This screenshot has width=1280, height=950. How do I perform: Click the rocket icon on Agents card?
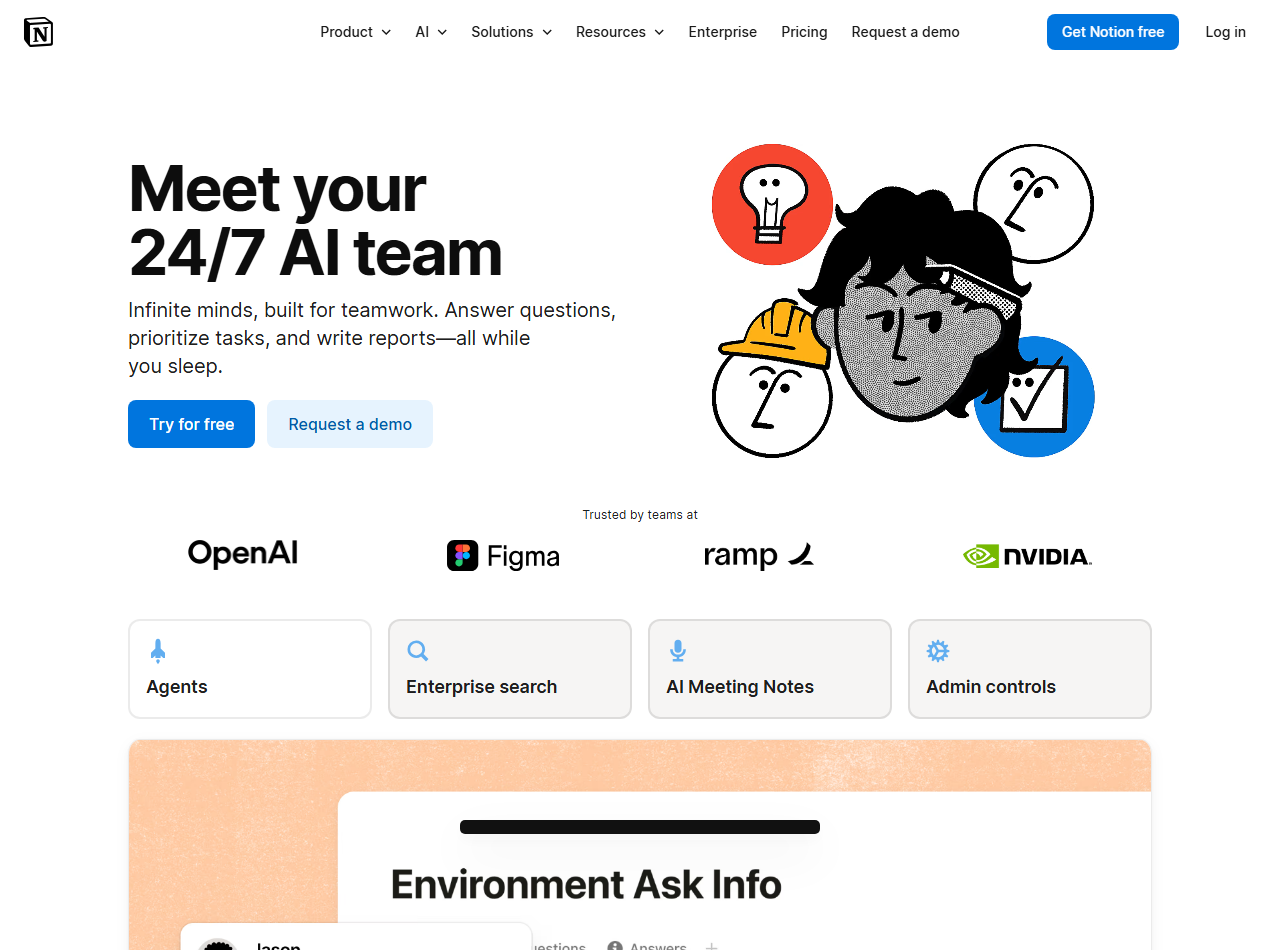point(158,651)
